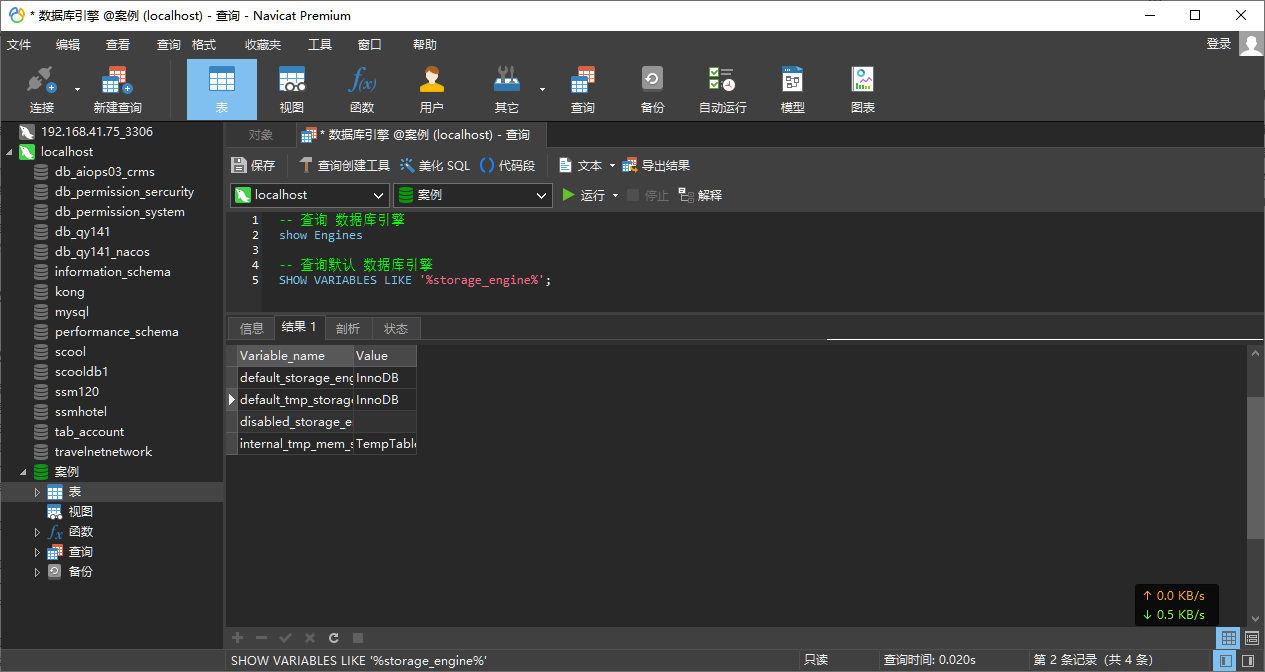This screenshot has width=1265, height=672.
Task: Click the delete record minus icon
Action: (x=262, y=637)
